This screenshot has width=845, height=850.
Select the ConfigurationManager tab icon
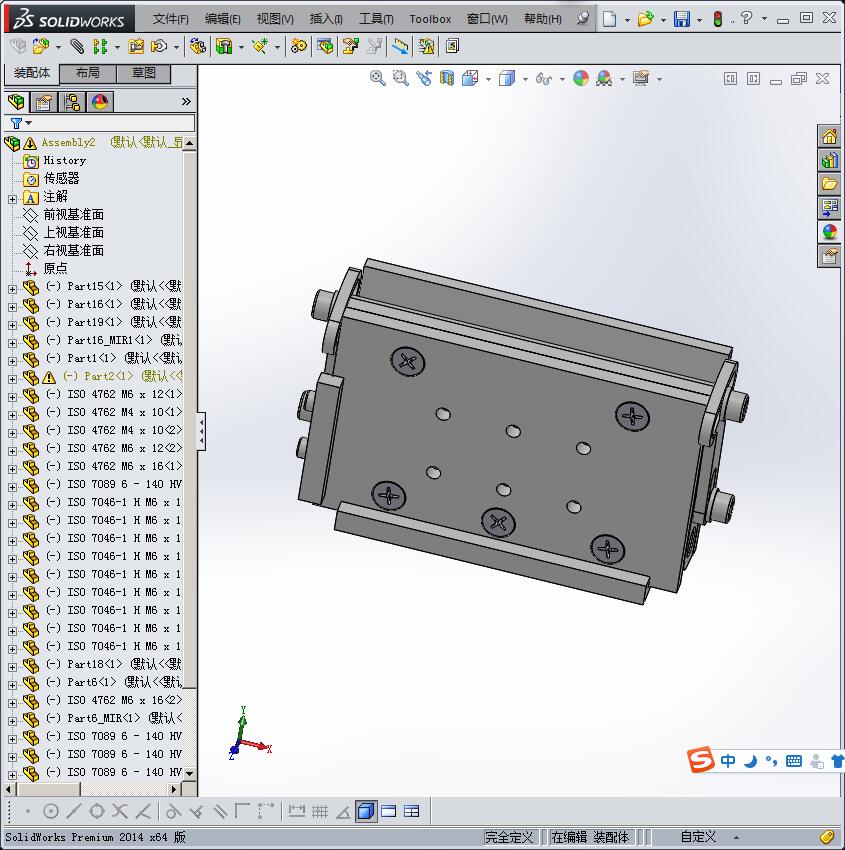tap(72, 101)
